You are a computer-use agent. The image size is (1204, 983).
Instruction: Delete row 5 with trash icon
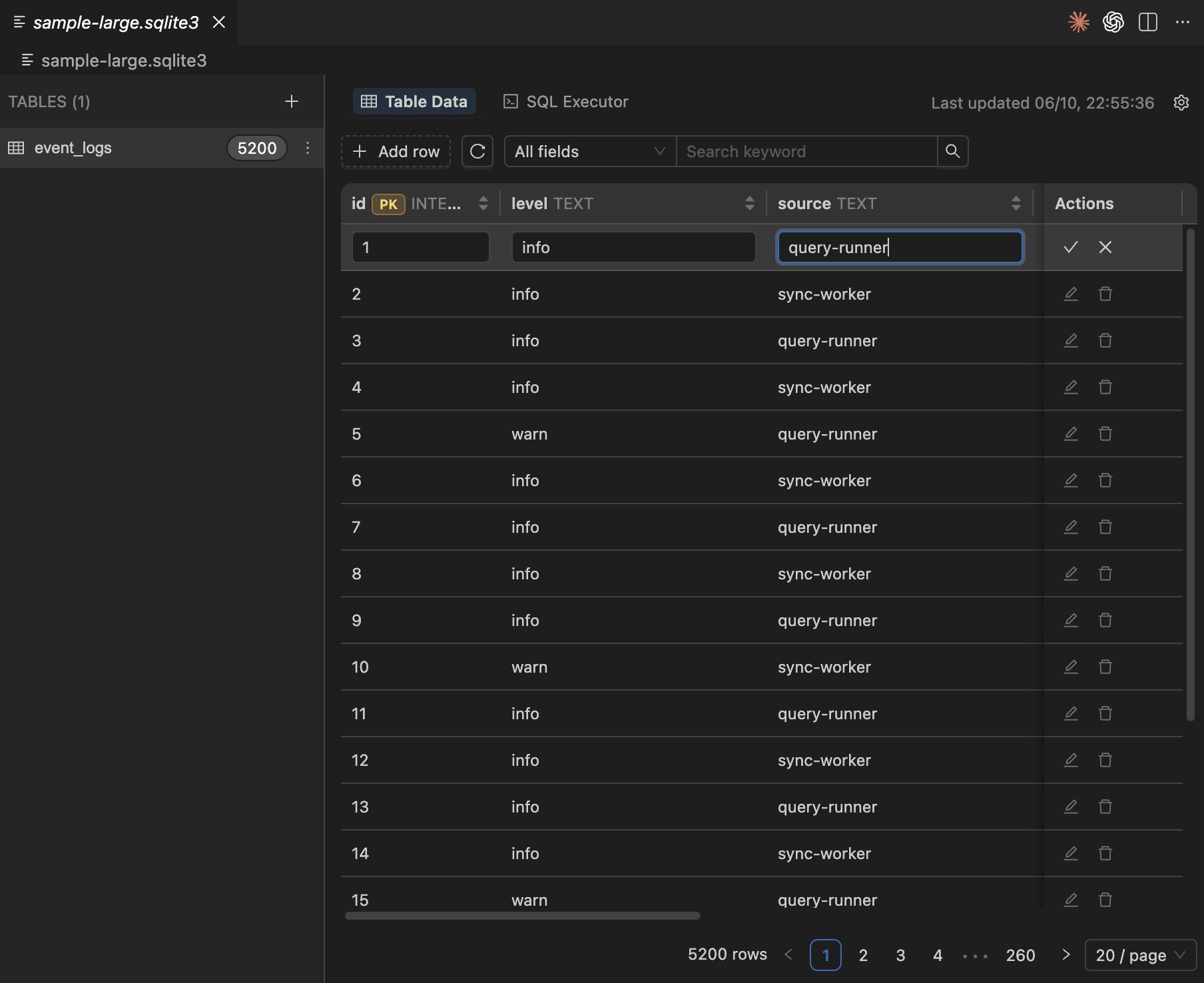click(1105, 434)
